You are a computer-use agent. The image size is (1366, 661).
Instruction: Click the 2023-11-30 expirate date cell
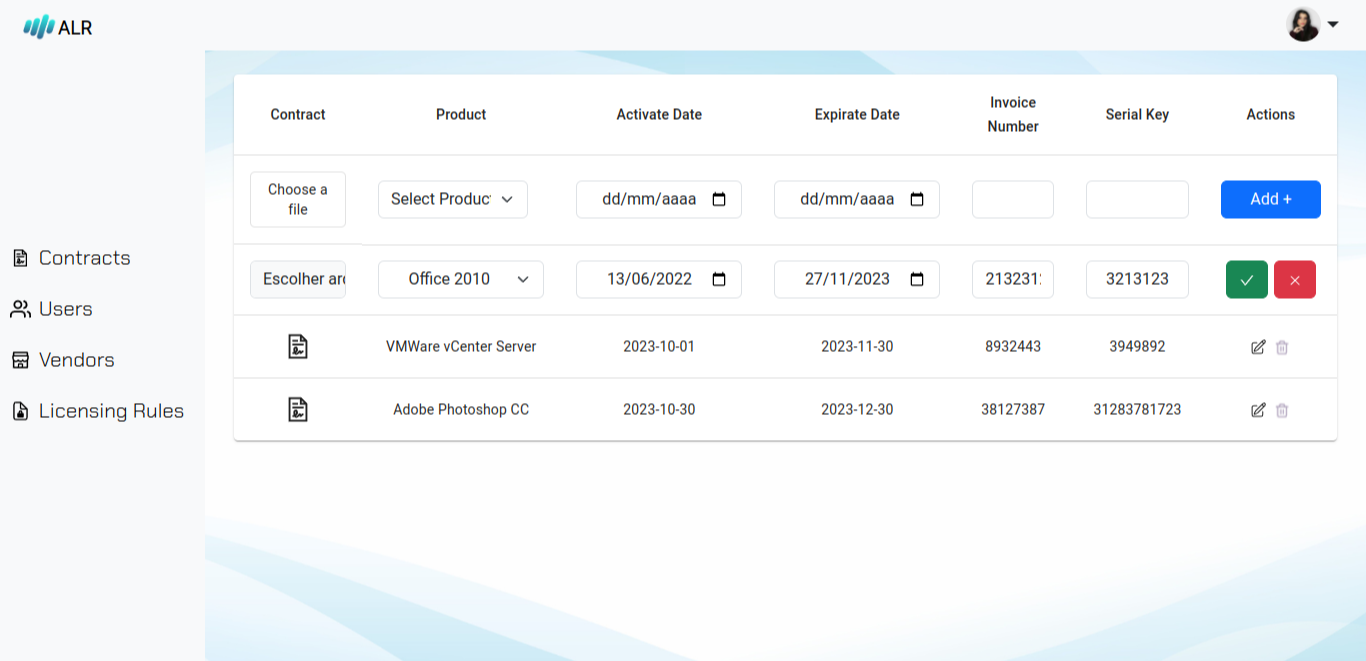coord(857,347)
